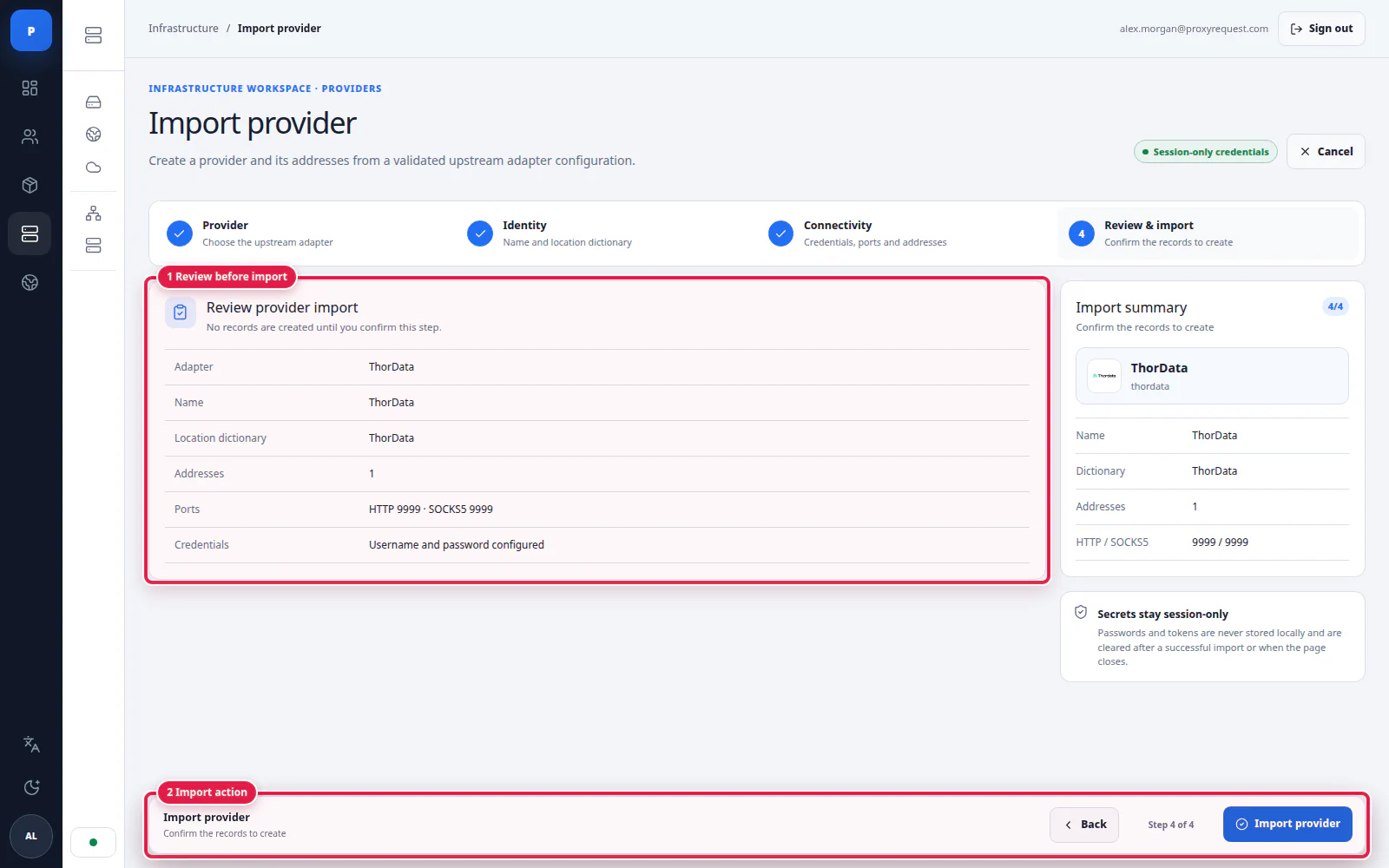This screenshot has height=868, width=1389.
Task: Click the Adapter row value ThorData
Action: point(392,367)
